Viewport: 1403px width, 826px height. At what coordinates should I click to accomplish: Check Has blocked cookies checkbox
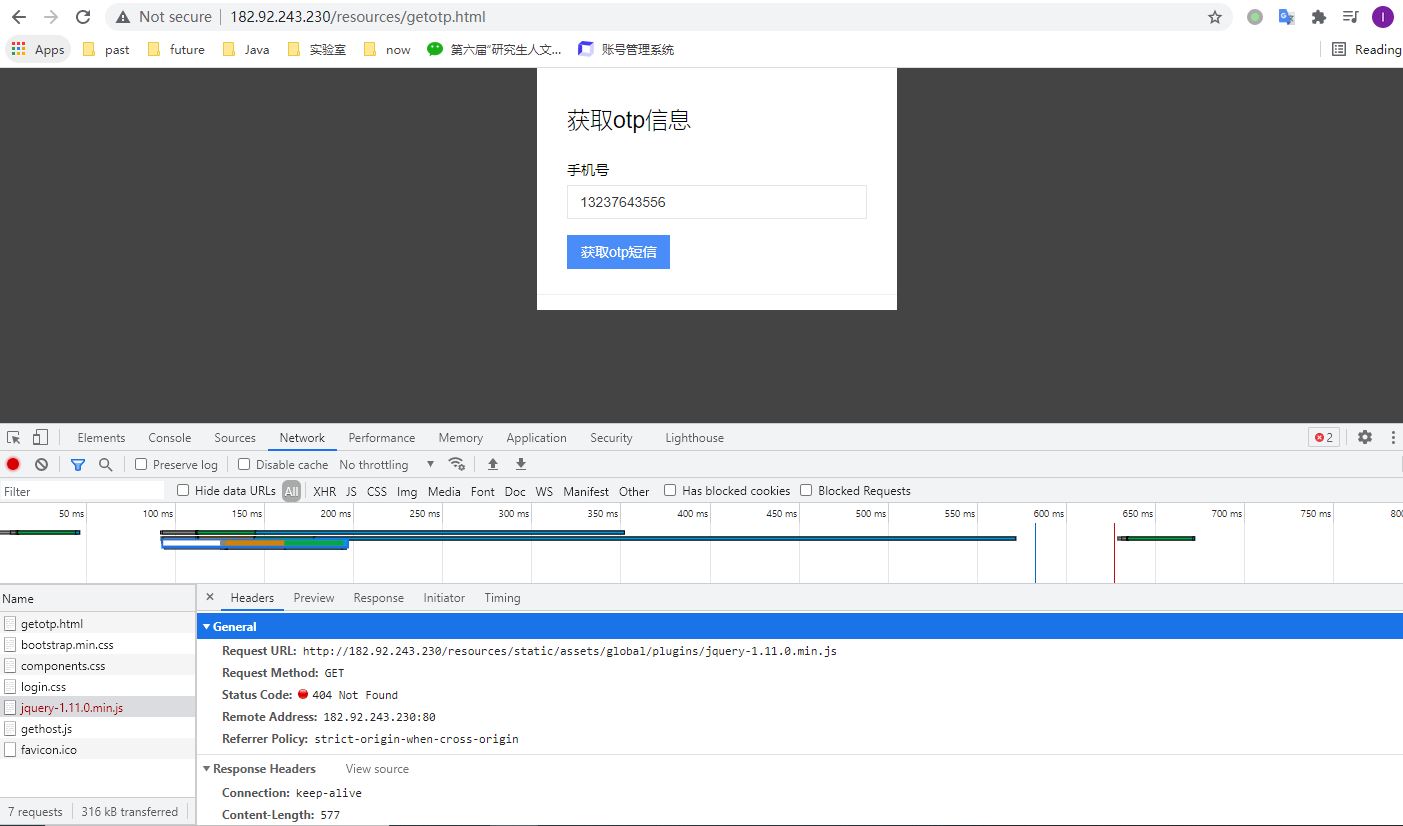click(670, 490)
